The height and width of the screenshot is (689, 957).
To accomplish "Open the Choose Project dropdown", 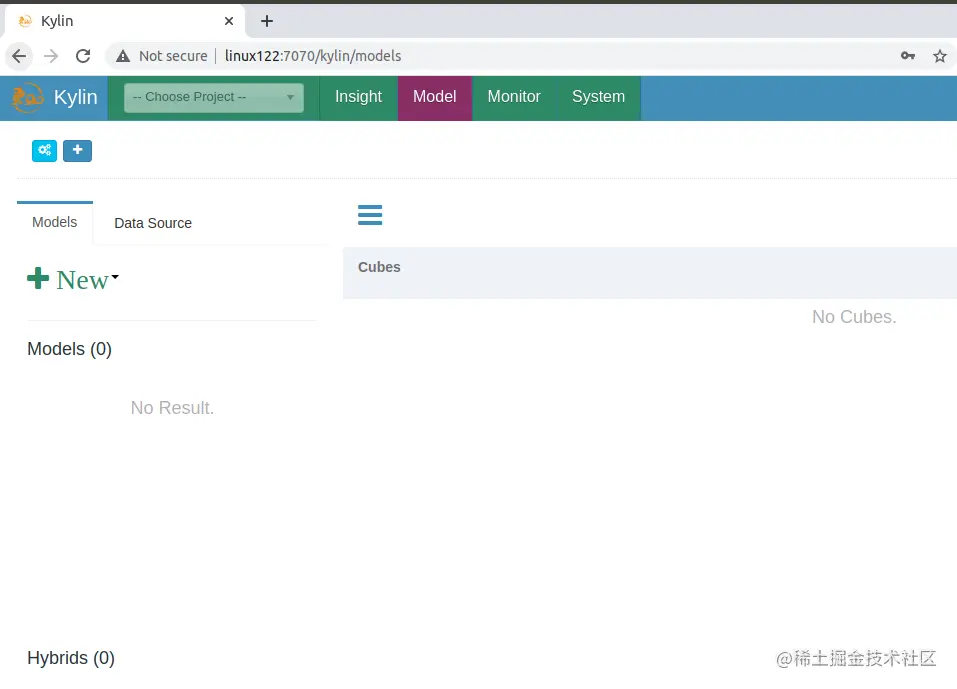I will click(214, 98).
